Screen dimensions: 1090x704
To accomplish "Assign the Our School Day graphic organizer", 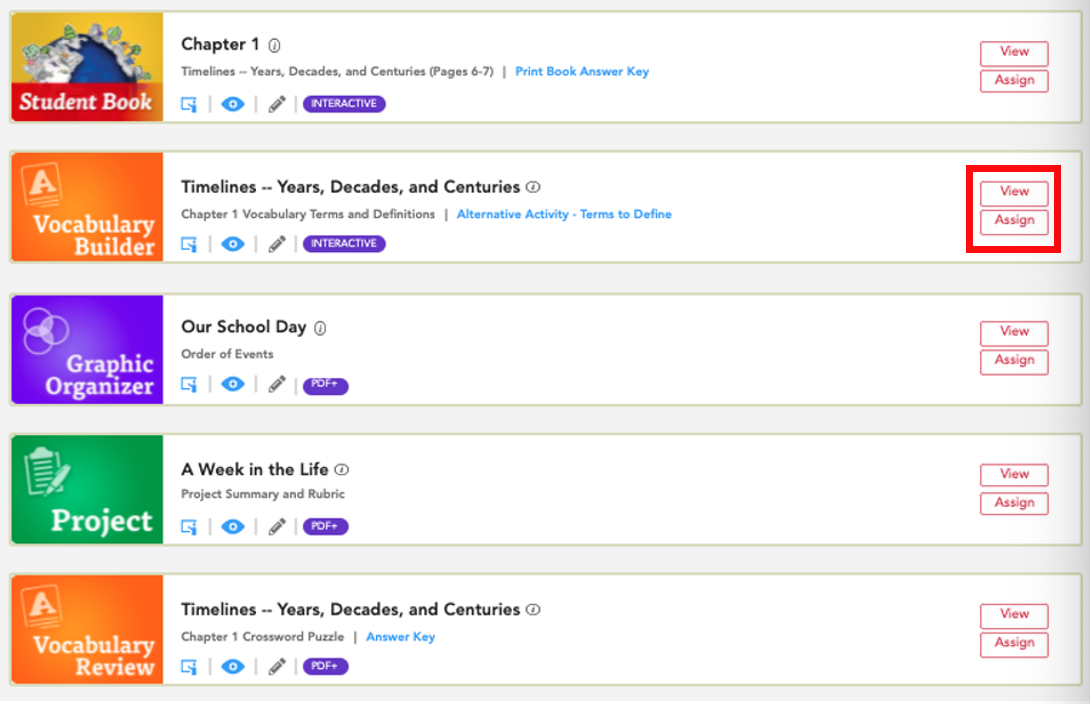I will point(1014,361).
